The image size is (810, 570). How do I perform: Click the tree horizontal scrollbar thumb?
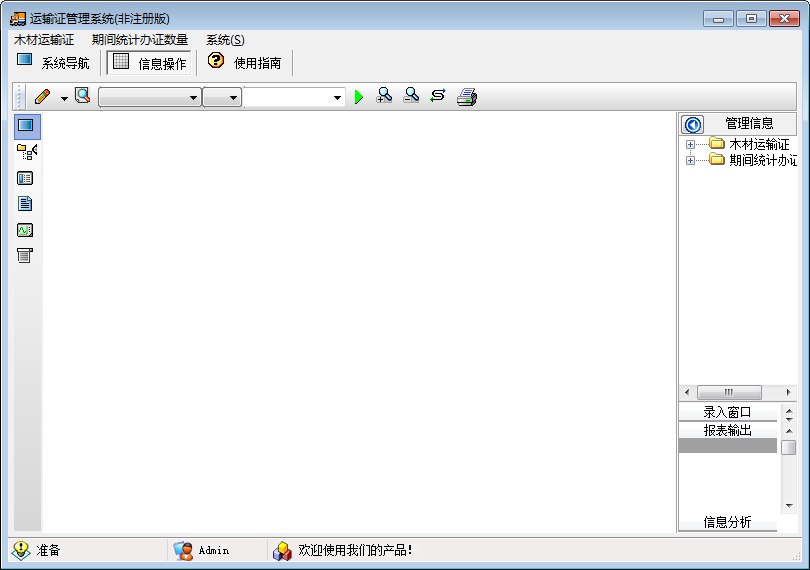[x=729, y=392]
